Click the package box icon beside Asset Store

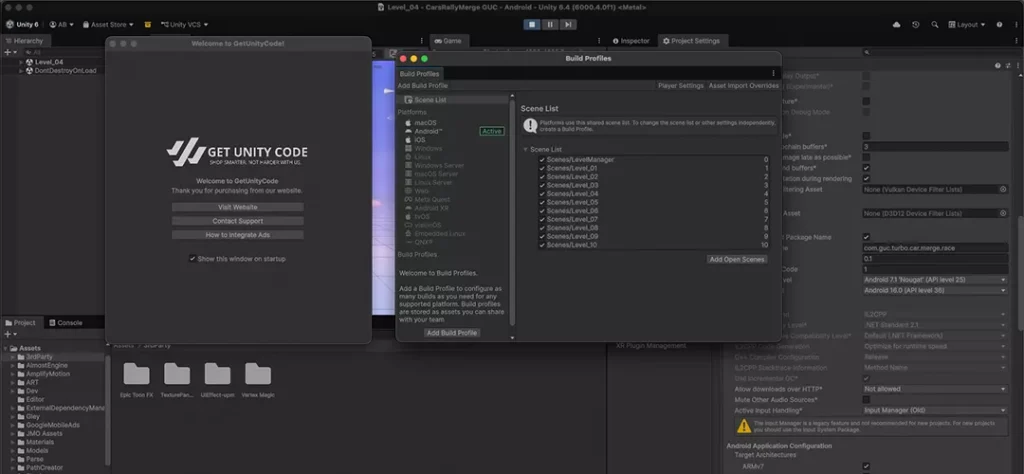[148, 24]
